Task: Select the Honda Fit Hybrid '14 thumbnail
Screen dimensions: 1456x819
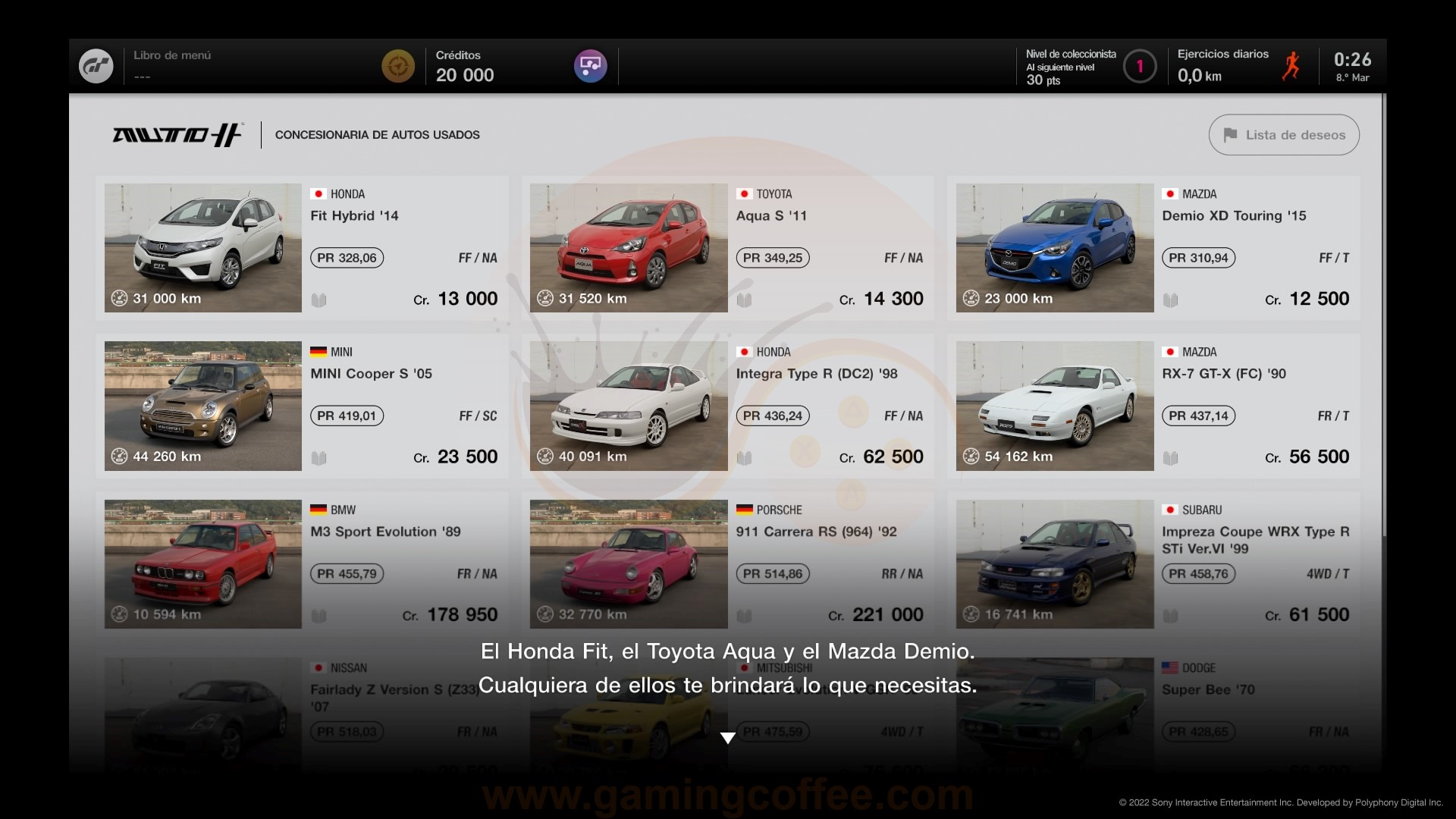Action: tap(203, 248)
